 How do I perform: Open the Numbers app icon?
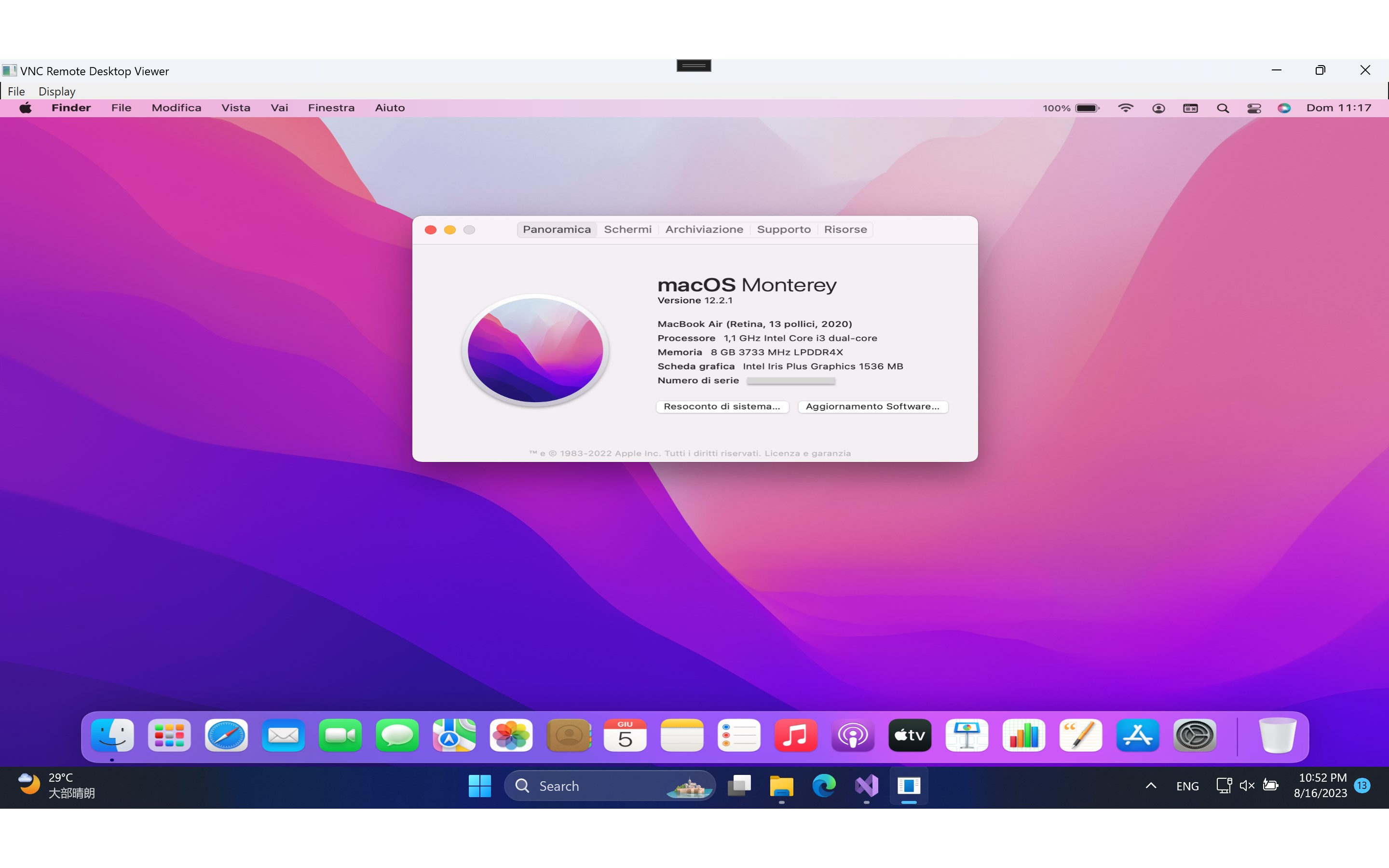click(1023, 735)
